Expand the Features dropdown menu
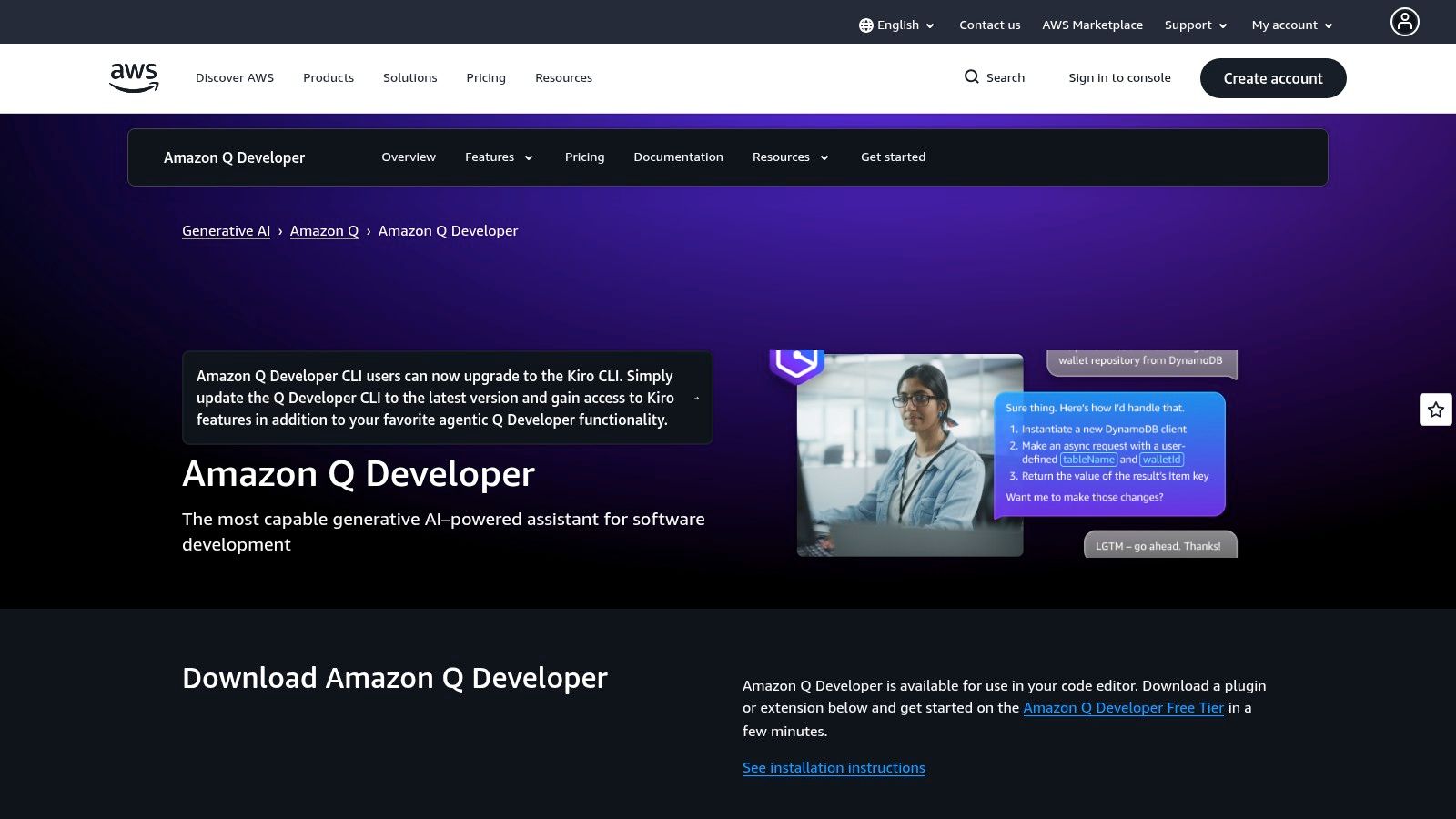The height and width of the screenshot is (819, 1456). [x=499, y=157]
